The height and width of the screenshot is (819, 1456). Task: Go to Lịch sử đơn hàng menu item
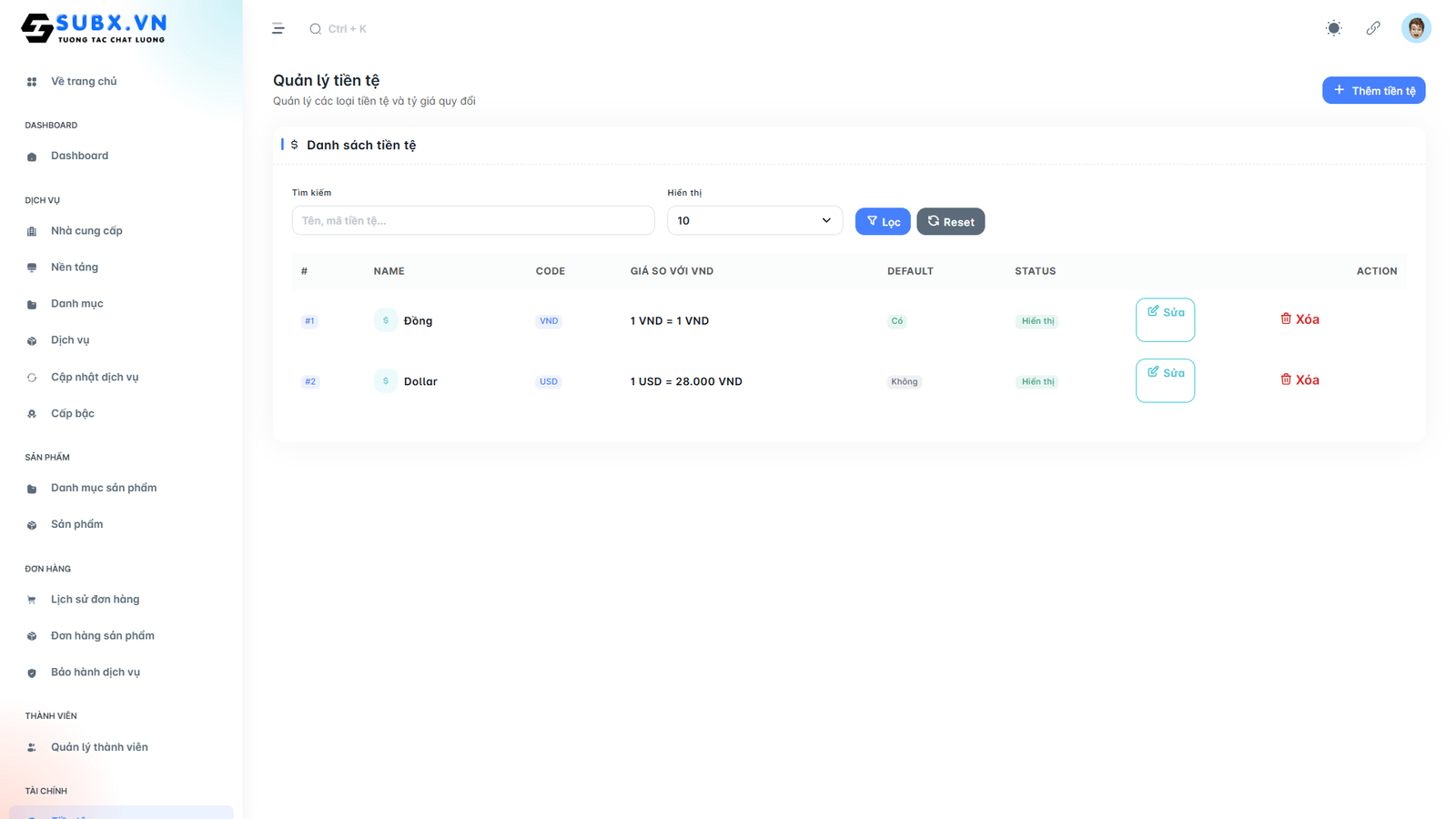[x=96, y=599]
